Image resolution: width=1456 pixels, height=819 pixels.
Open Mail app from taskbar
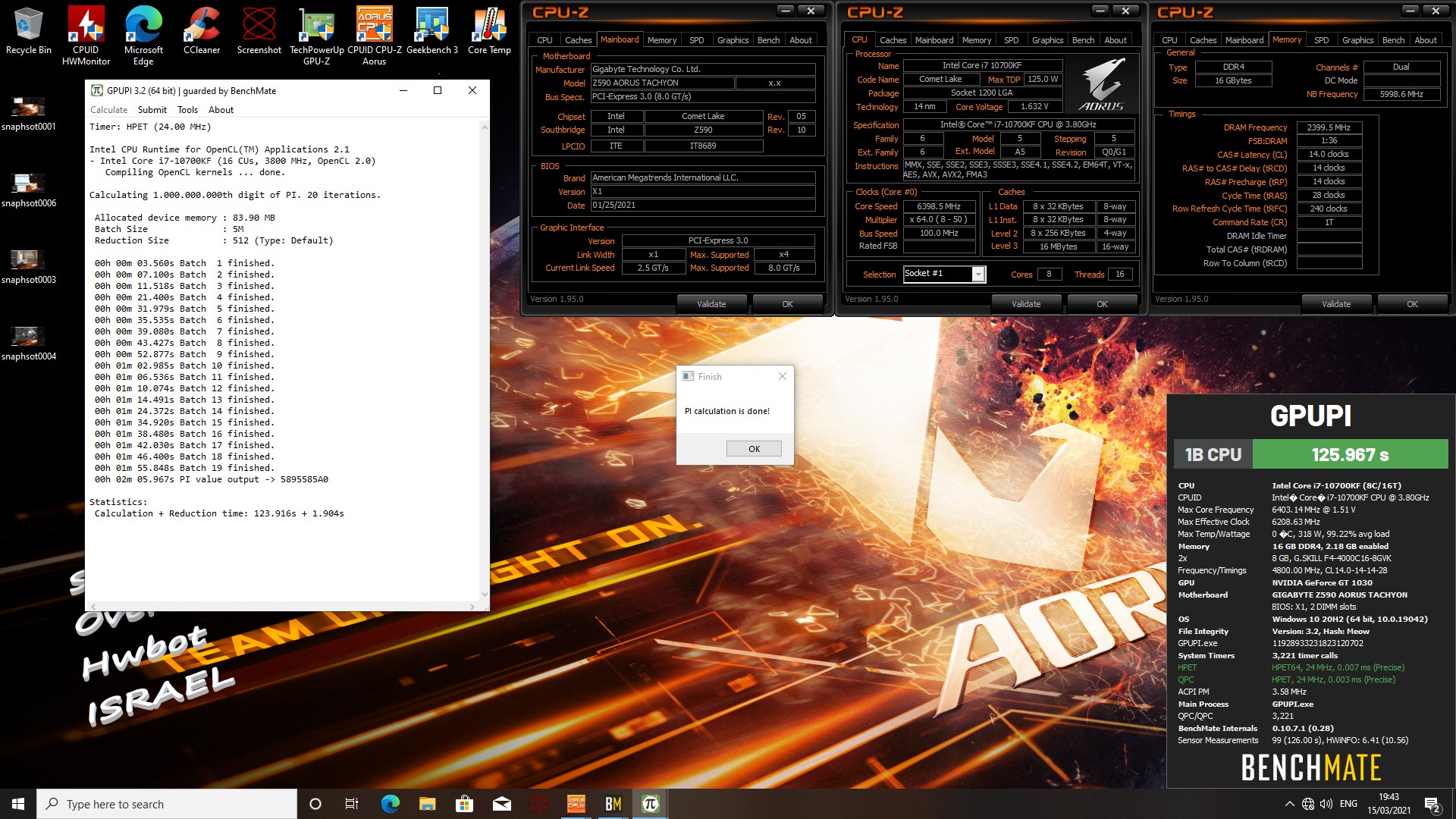501,804
